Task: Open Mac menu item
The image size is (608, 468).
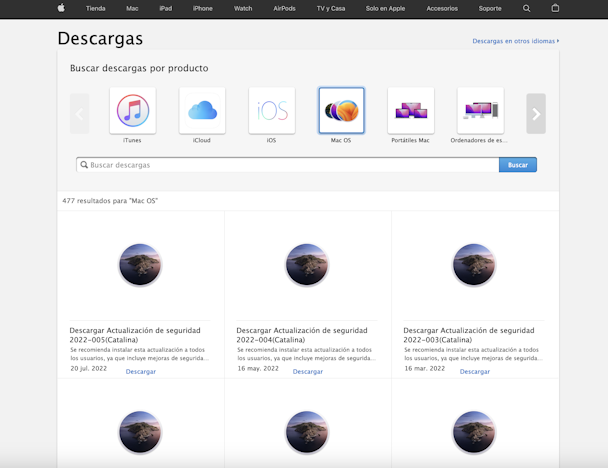Action: point(132,8)
